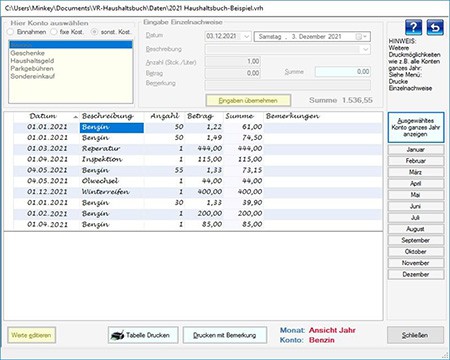
Task: Click the 01.12.2021 date cell
Action: pyautogui.click(x=47, y=192)
